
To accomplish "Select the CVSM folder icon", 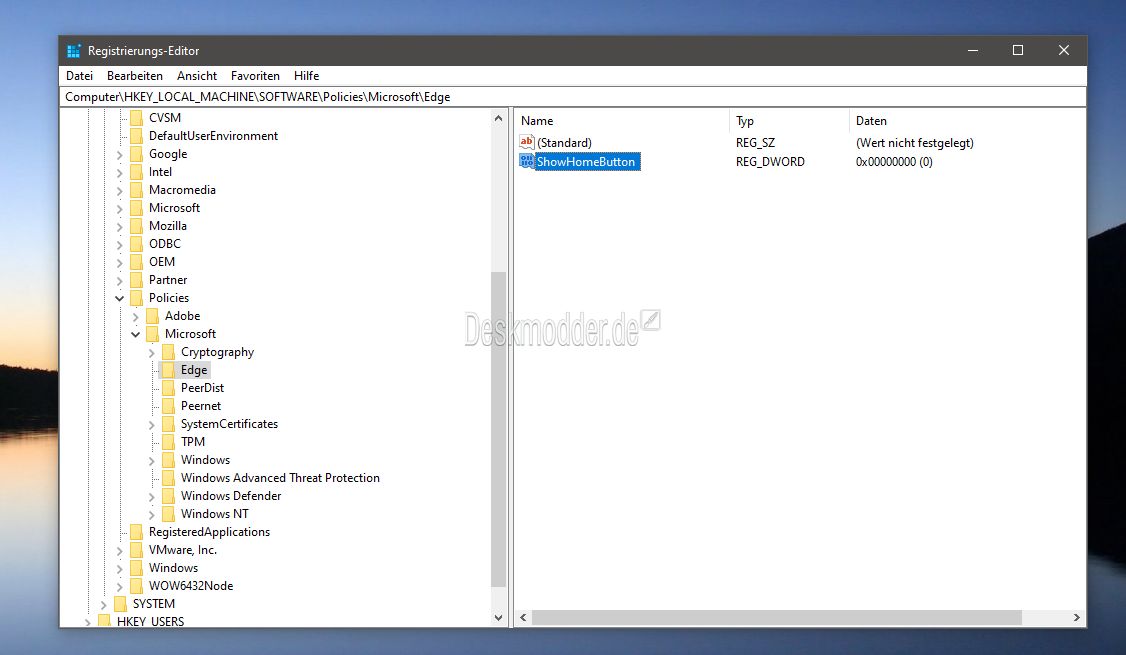I will pos(136,118).
